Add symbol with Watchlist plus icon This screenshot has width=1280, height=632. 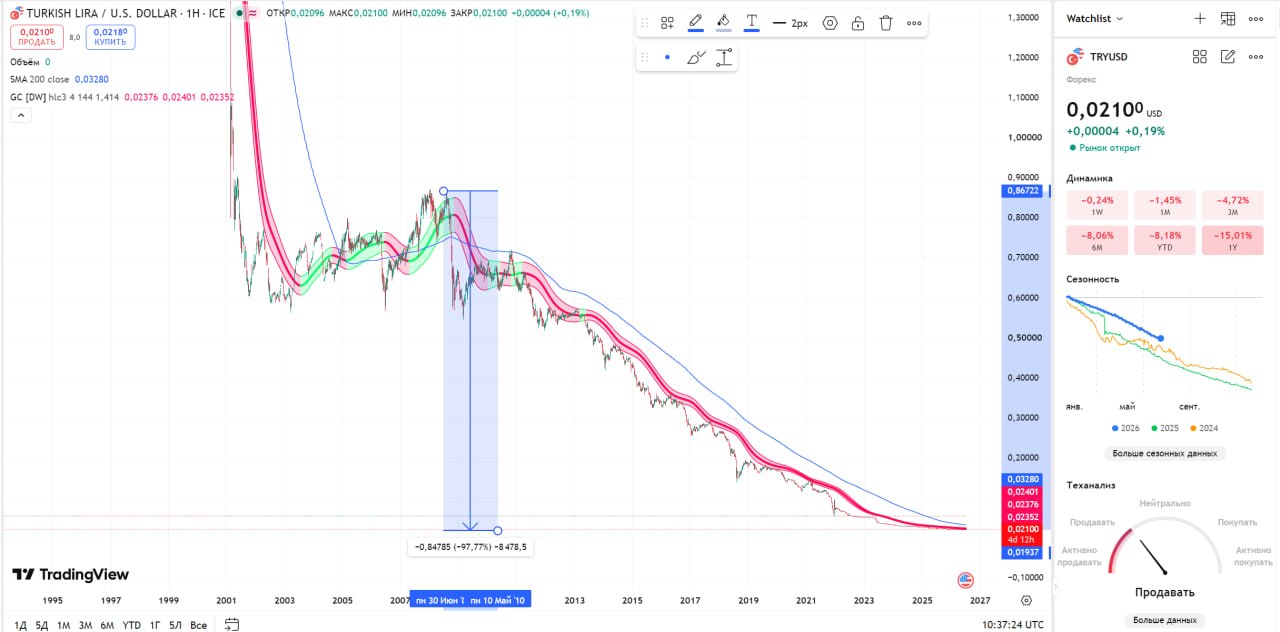coord(1200,18)
